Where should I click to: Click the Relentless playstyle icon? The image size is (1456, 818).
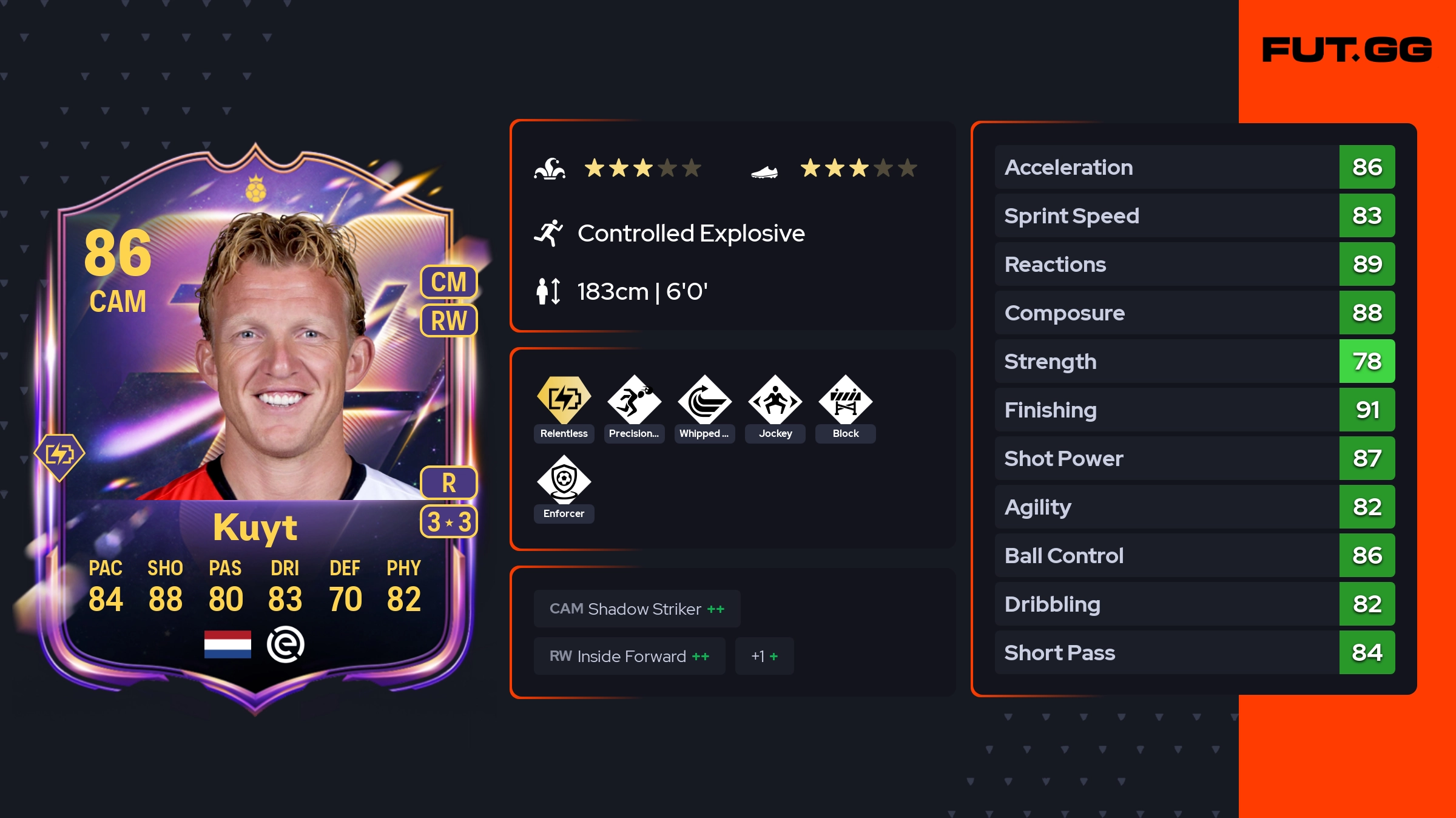click(564, 399)
